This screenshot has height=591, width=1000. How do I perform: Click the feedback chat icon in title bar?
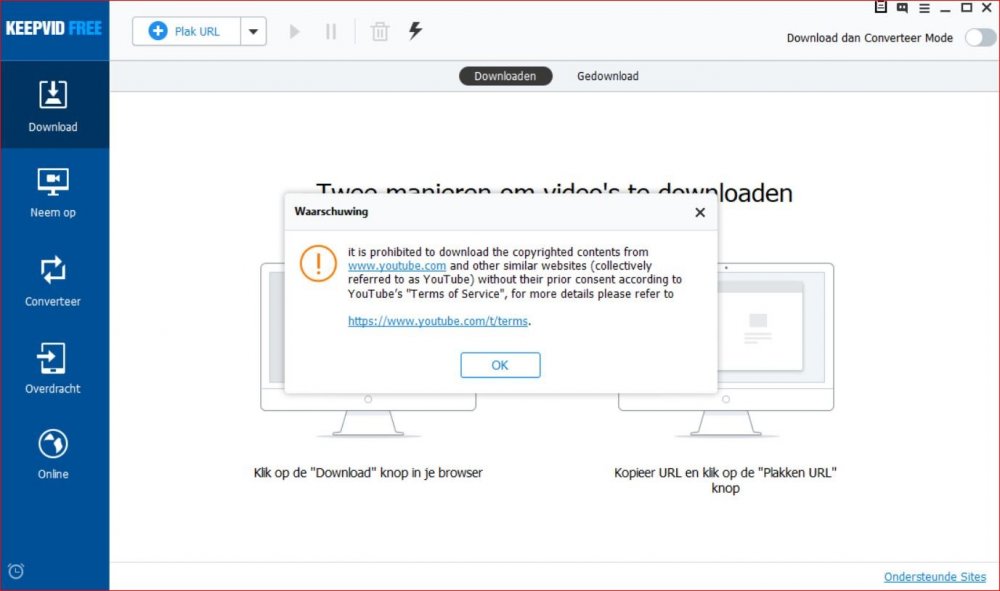coord(902,8)
